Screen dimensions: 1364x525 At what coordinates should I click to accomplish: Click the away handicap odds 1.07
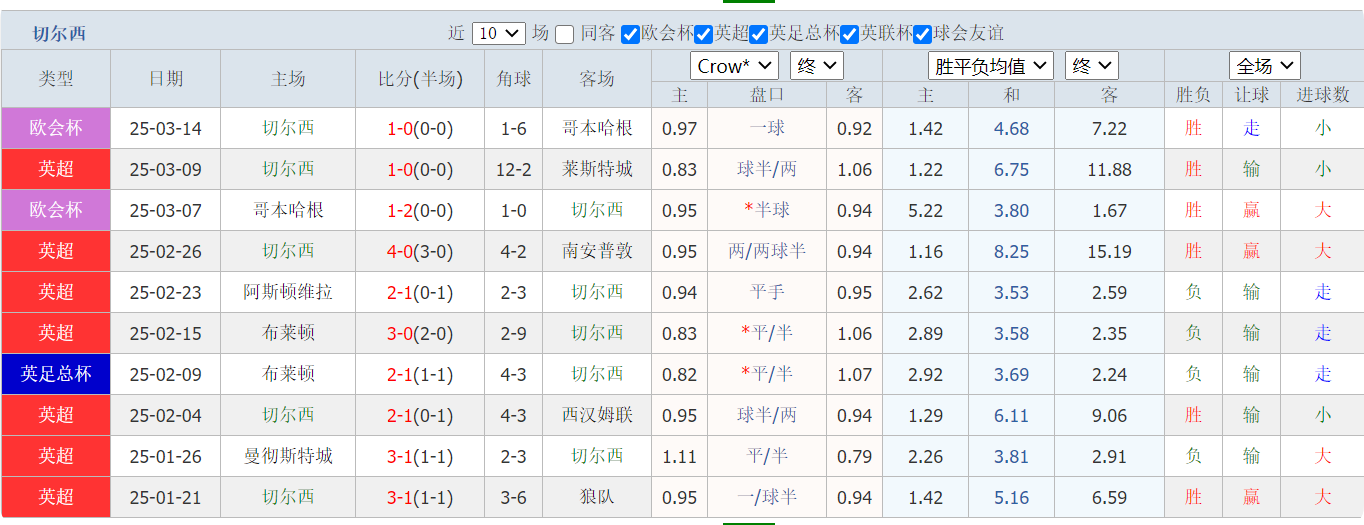click(855, 374)
